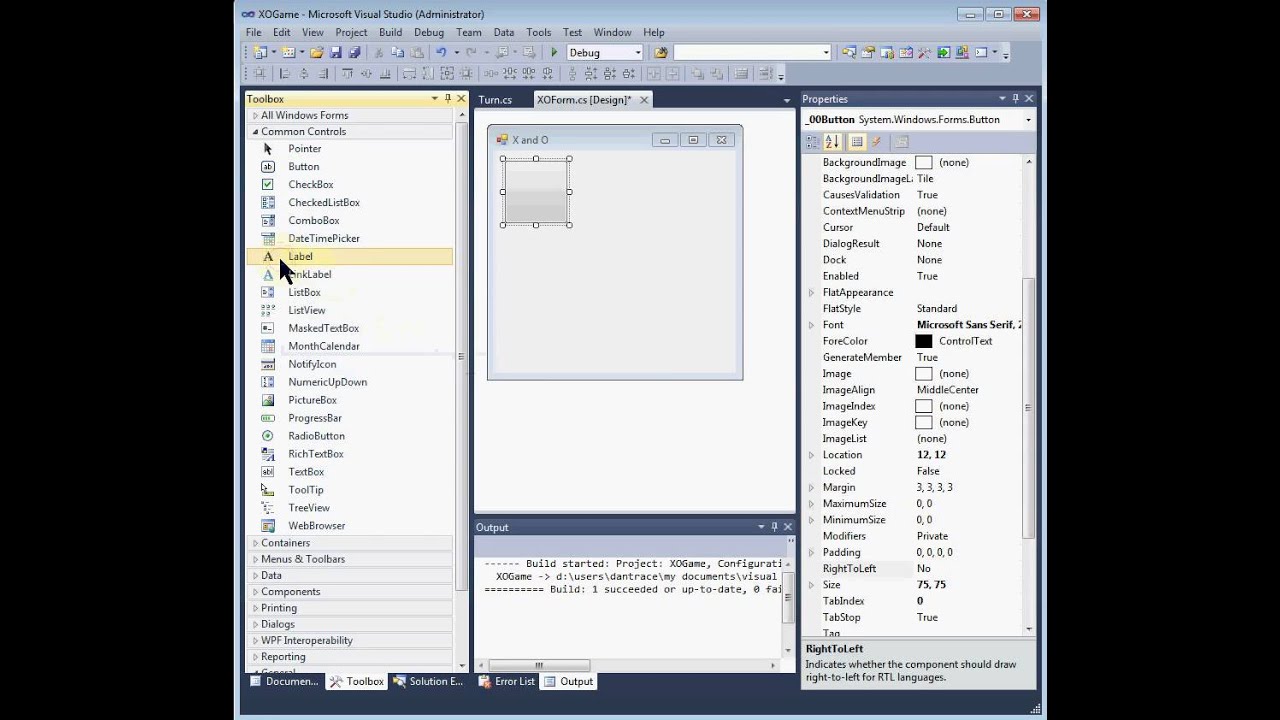This screenshot has width=1280, height=720.
Task: Expand the Containers toolbox group
Action: 255,543
